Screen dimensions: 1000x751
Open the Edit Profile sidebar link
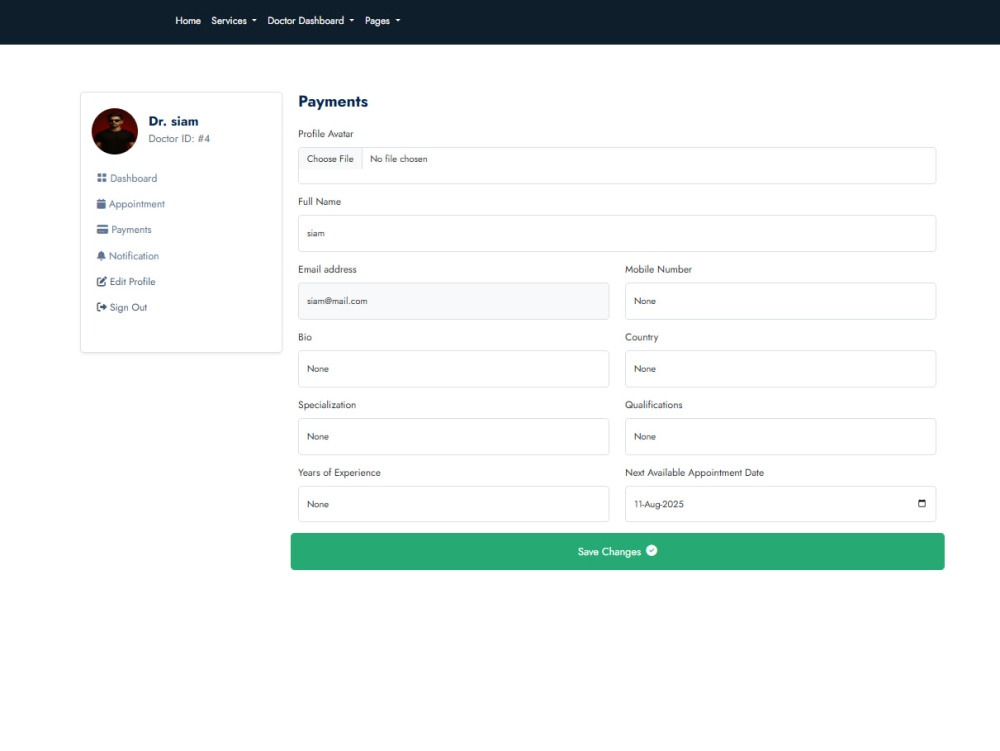point(126,281)
